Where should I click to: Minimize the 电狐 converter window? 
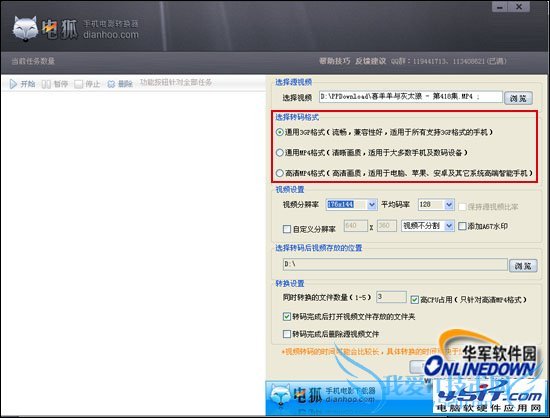500,7
